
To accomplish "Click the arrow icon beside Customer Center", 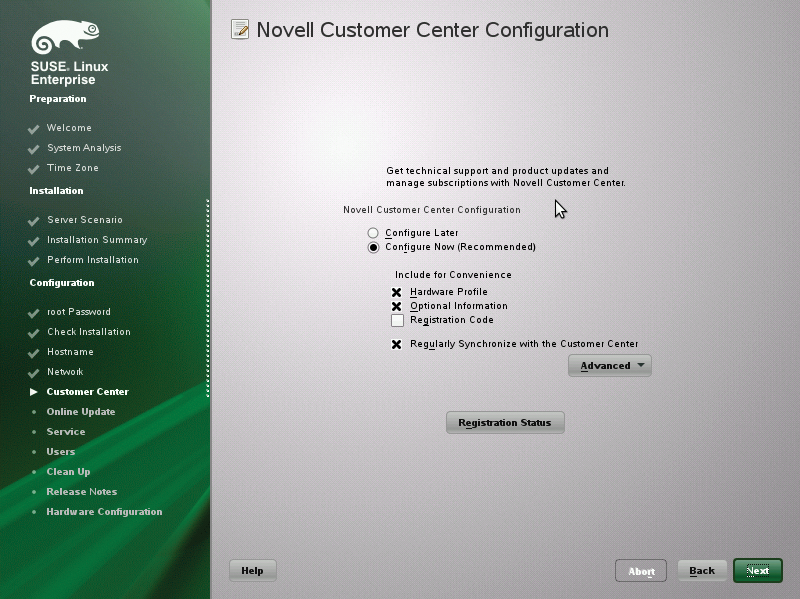I will click(x=33, y=391).
